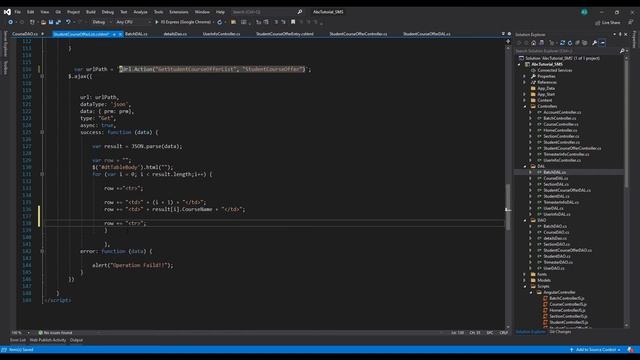Open the Extensions menu
The width and height of the screenshot is (640, 360).
179,12
